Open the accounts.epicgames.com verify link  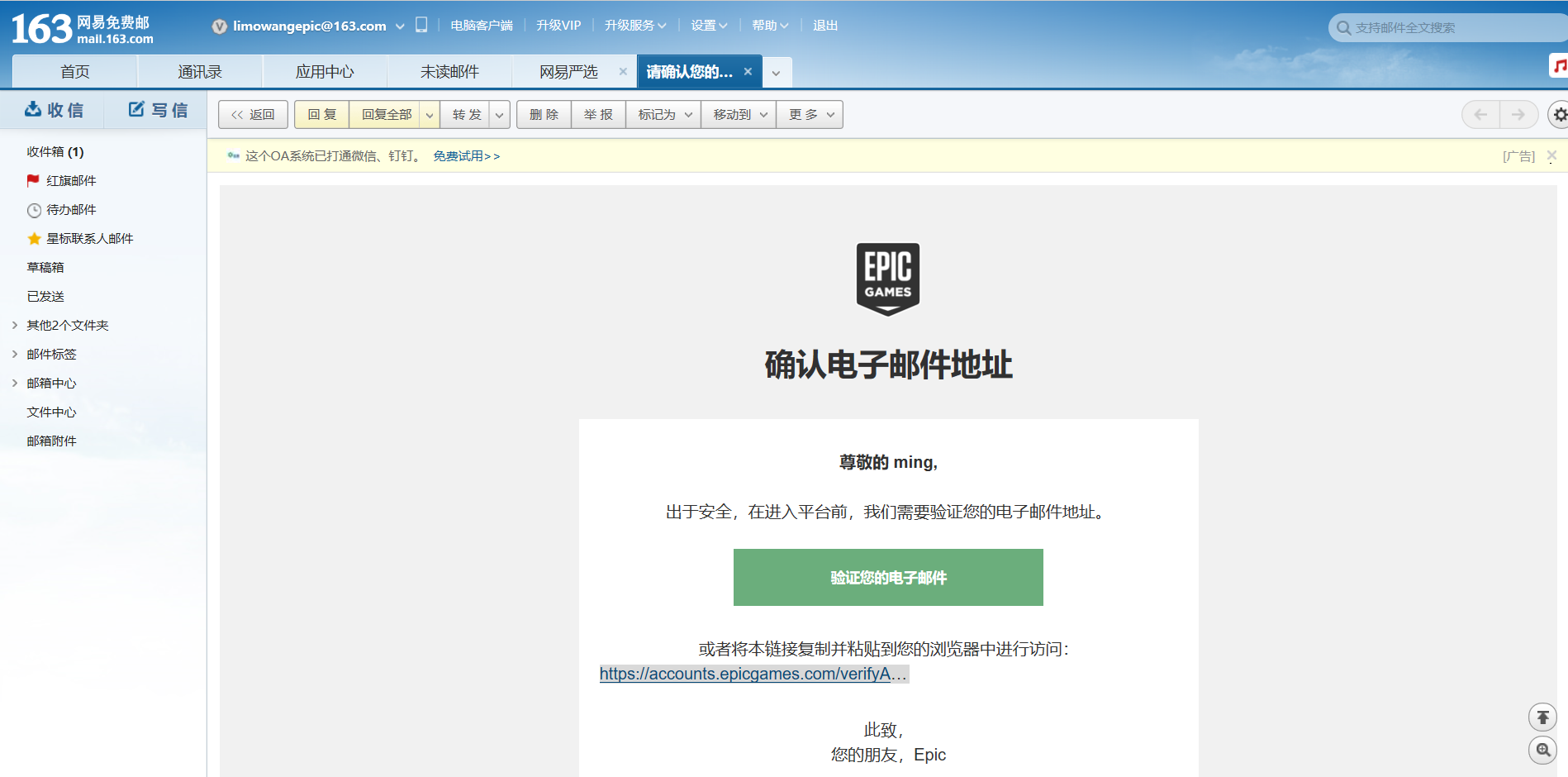coord(753,674)
